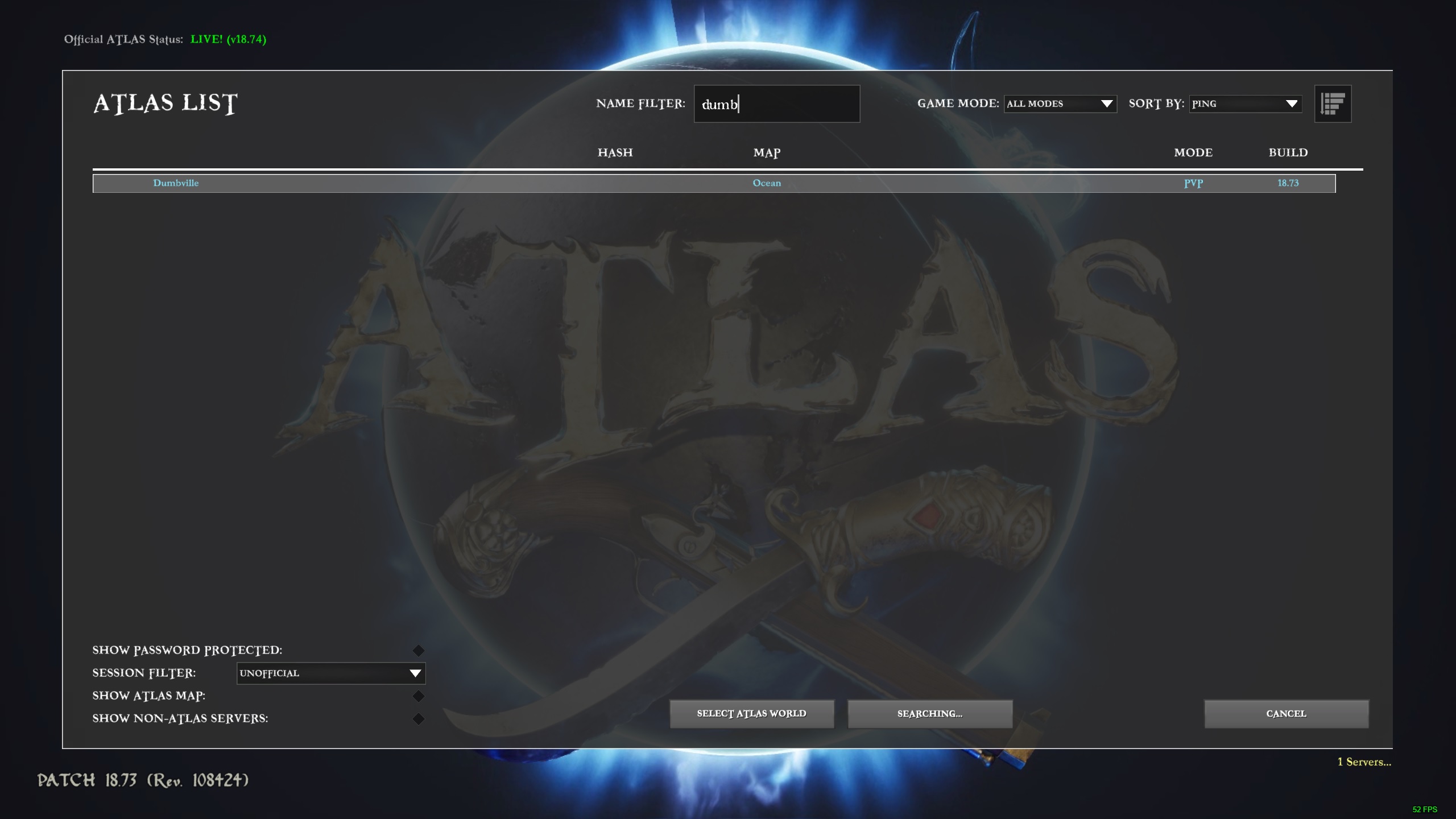Image resolution: width=1456 pixels, height=819 pixels.
Task: Click the Select Atlas World button
Action: (x=752, y=713)
